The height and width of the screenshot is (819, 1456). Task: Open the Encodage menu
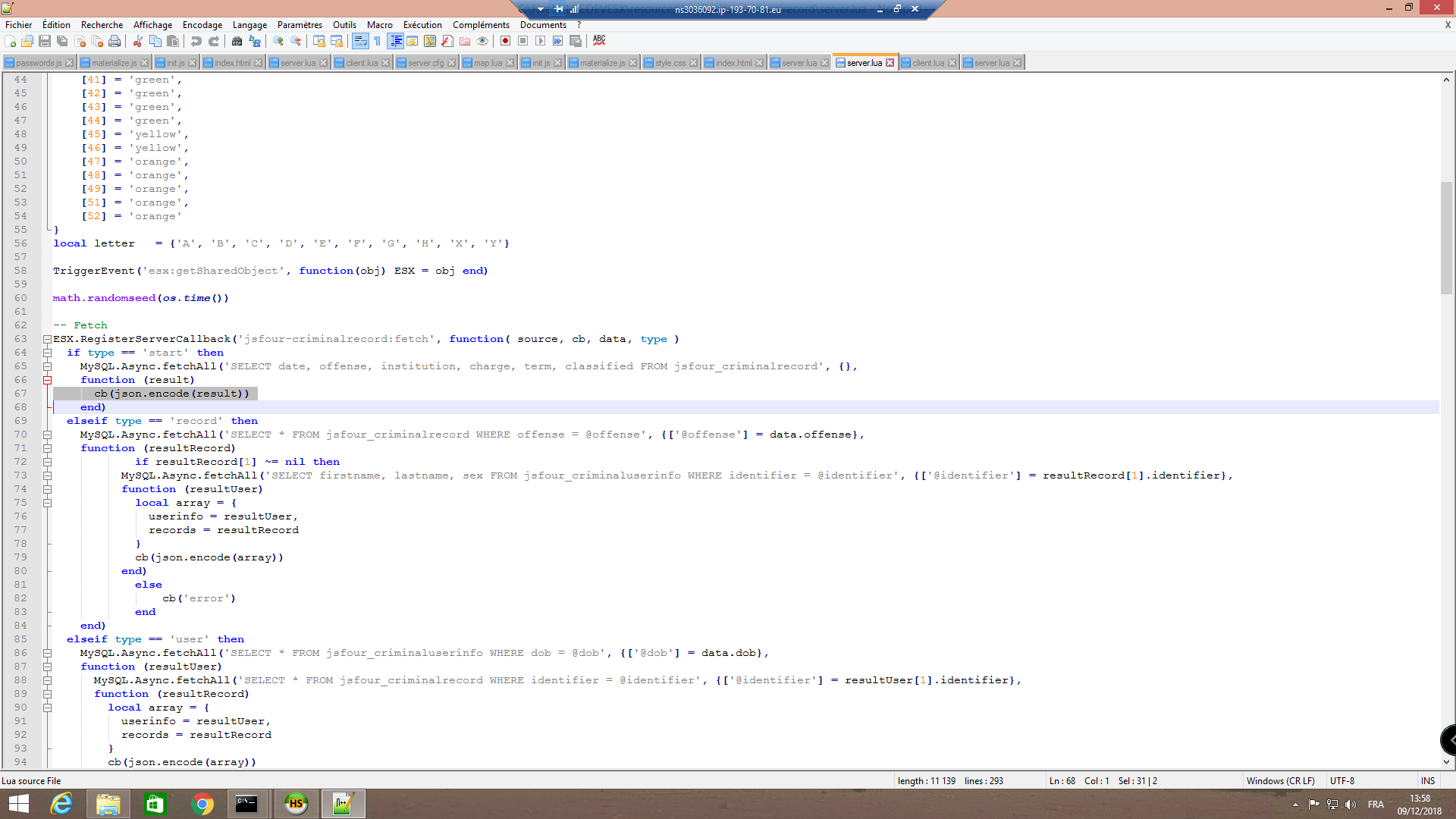202,25
